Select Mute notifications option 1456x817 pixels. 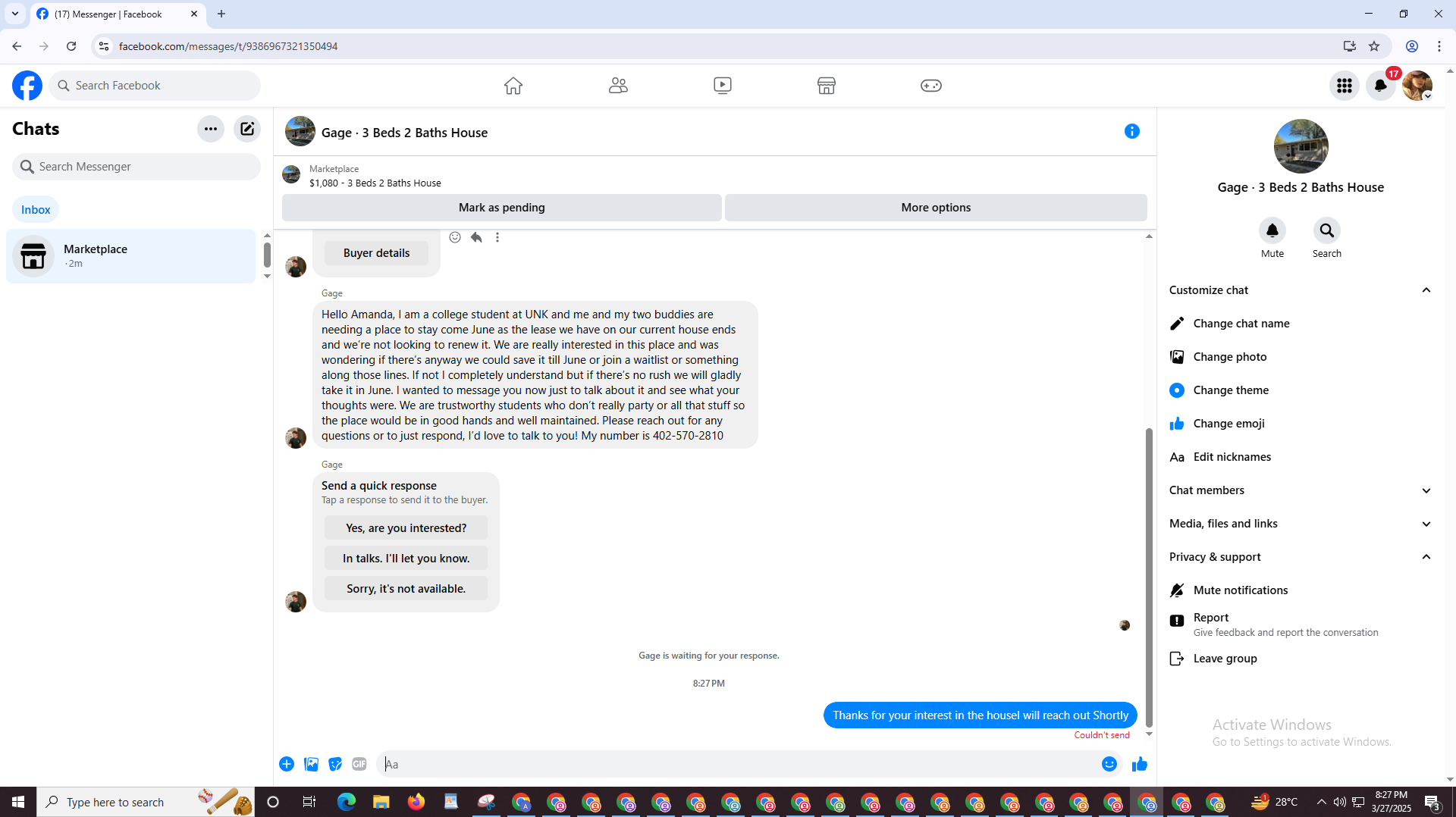1301,590
